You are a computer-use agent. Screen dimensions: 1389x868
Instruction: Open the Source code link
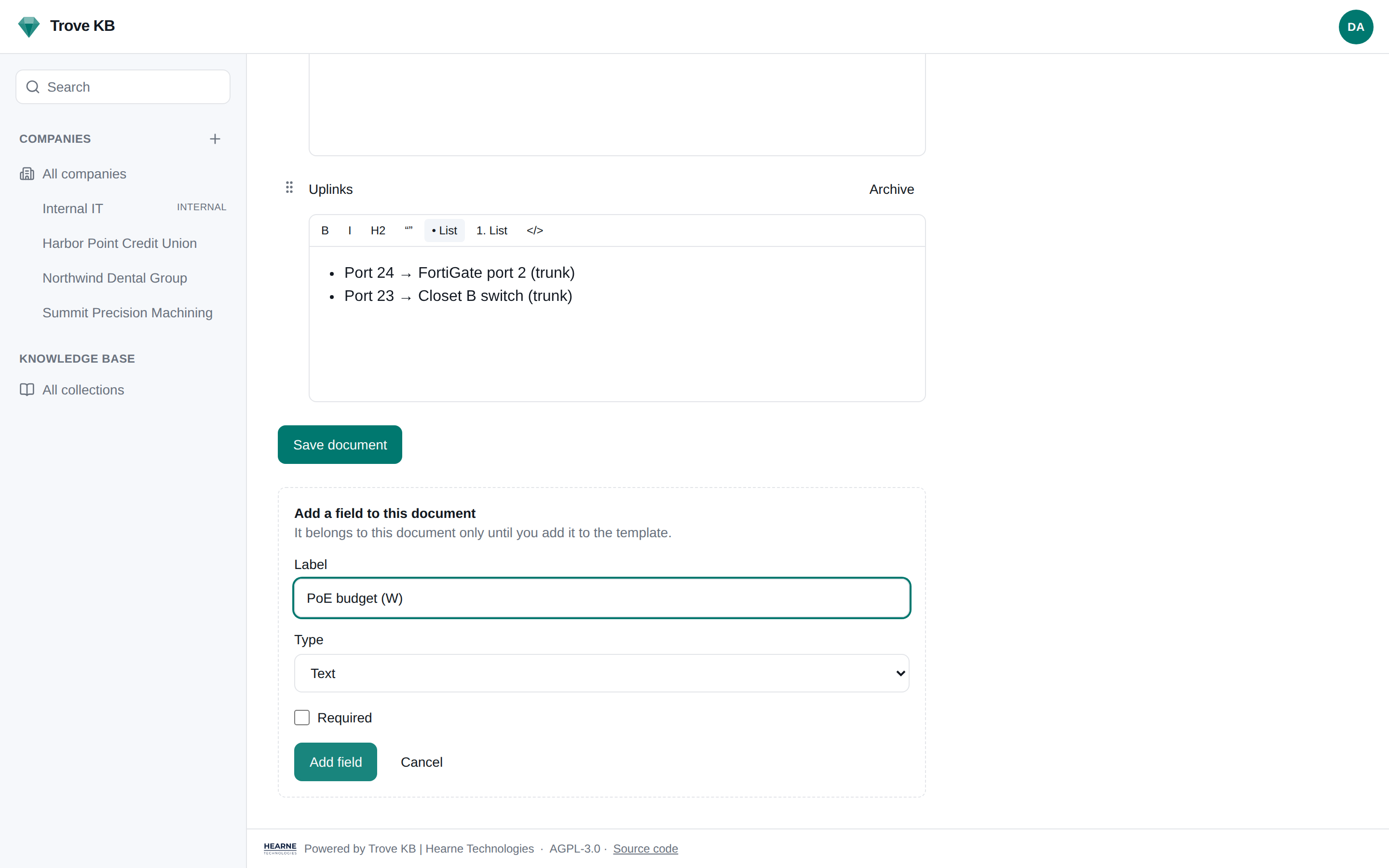tap(645, 849)
